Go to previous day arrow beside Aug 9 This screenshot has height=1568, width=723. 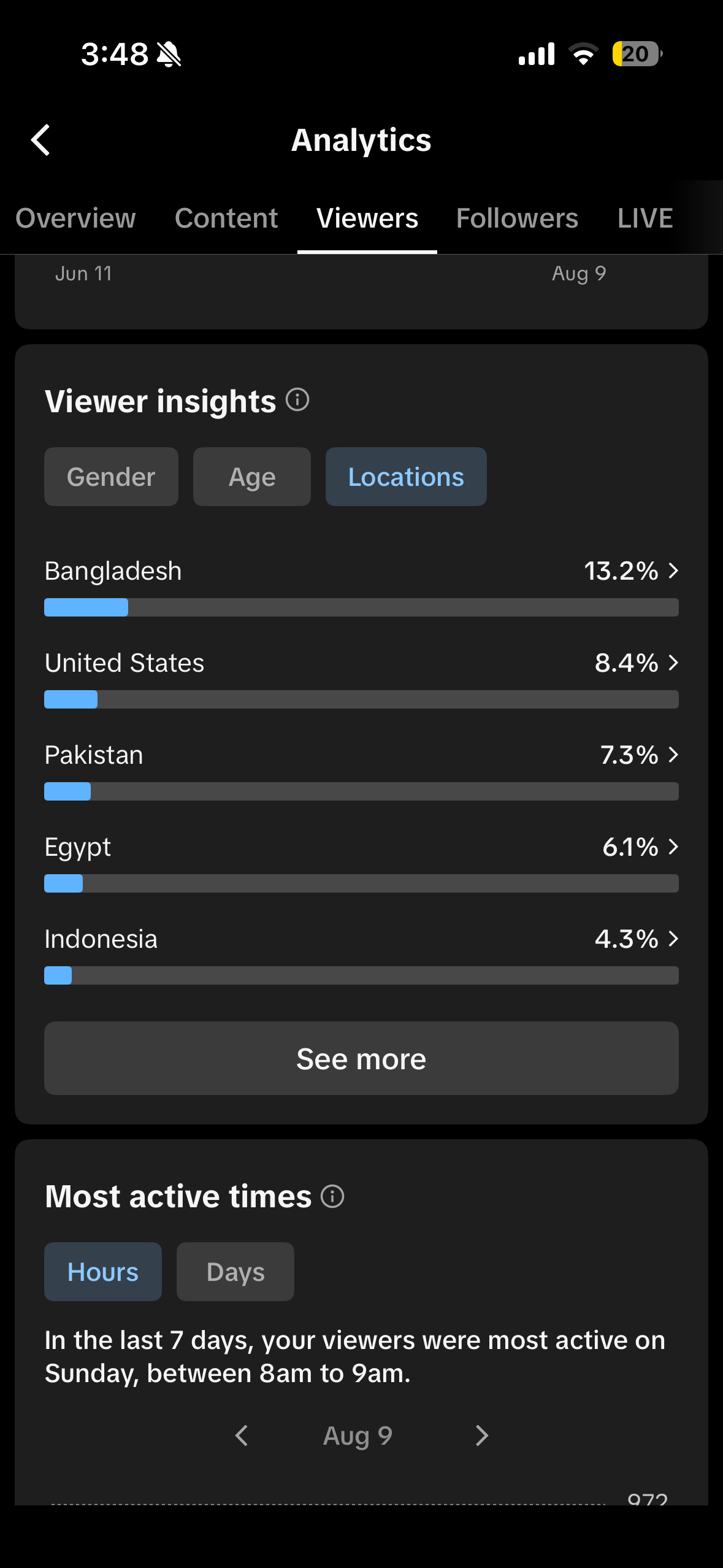pyautogui.click(x=242, y=1435)
